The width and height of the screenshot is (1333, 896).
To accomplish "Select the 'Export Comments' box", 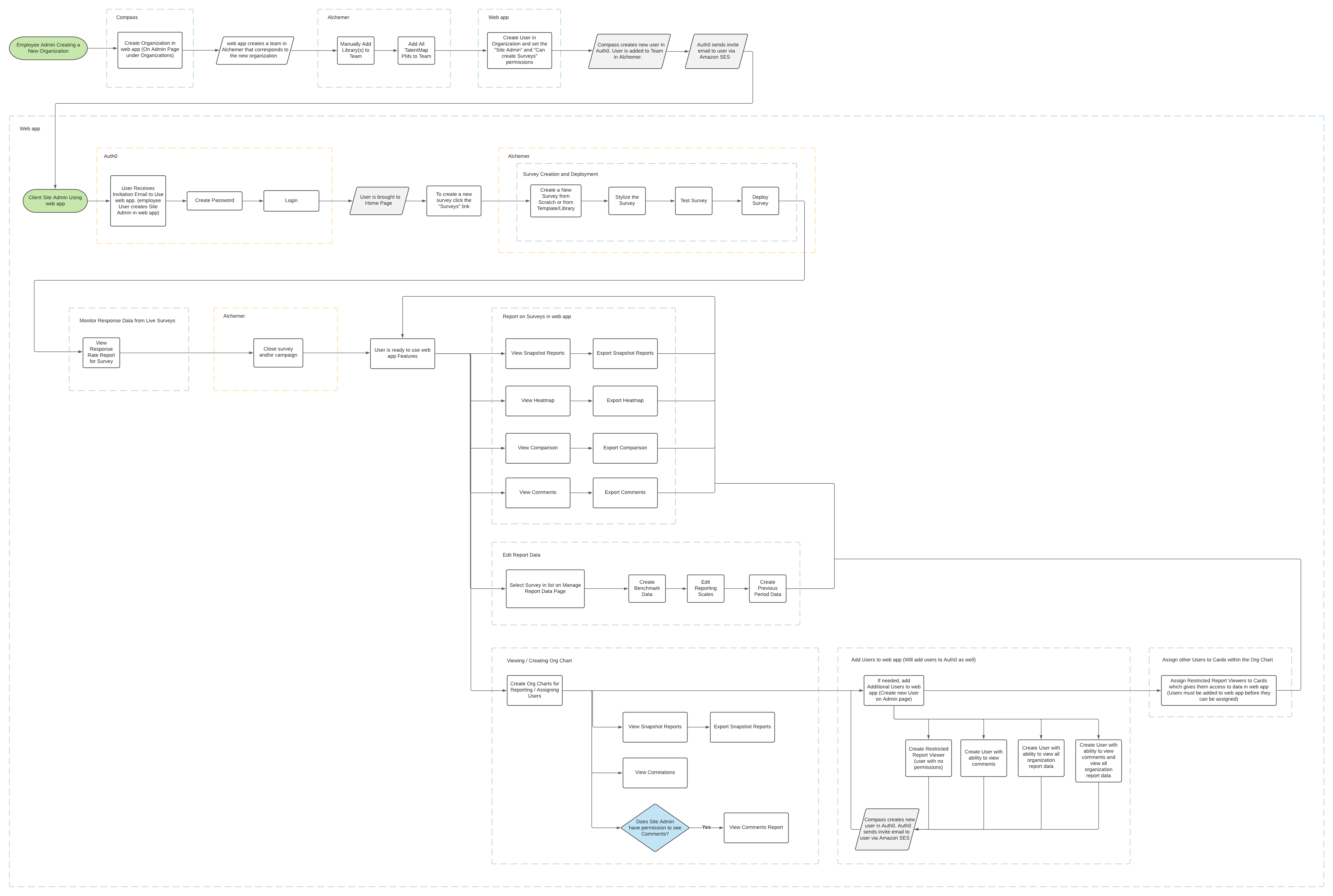I will 625,493.
